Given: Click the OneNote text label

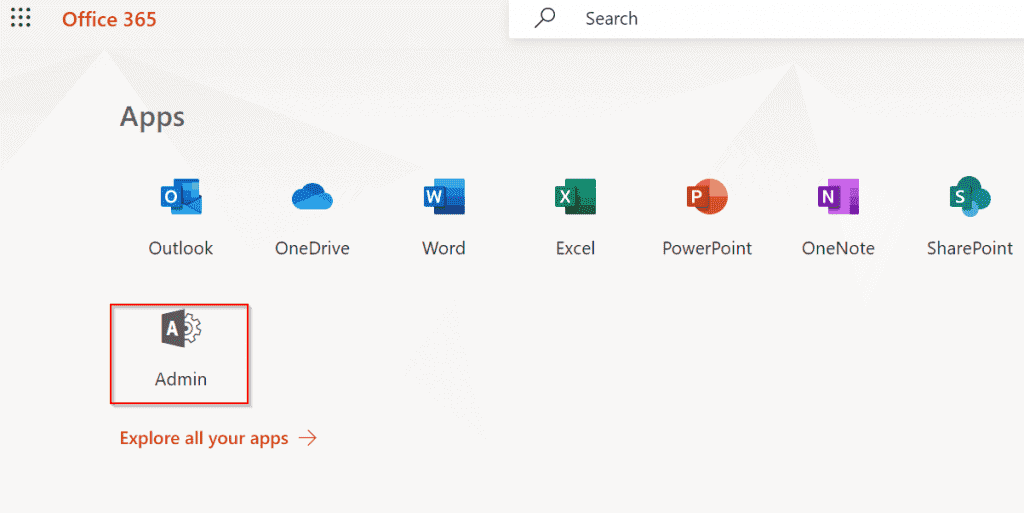Looking at the screenshot, I should point(838,249).
